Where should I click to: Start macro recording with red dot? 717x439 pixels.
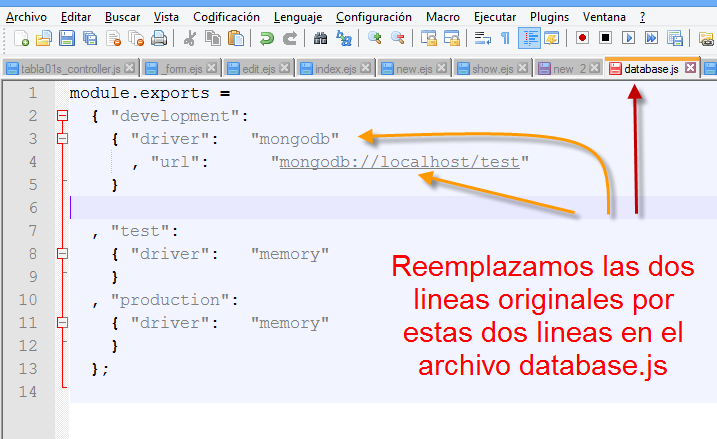[582, 38]
